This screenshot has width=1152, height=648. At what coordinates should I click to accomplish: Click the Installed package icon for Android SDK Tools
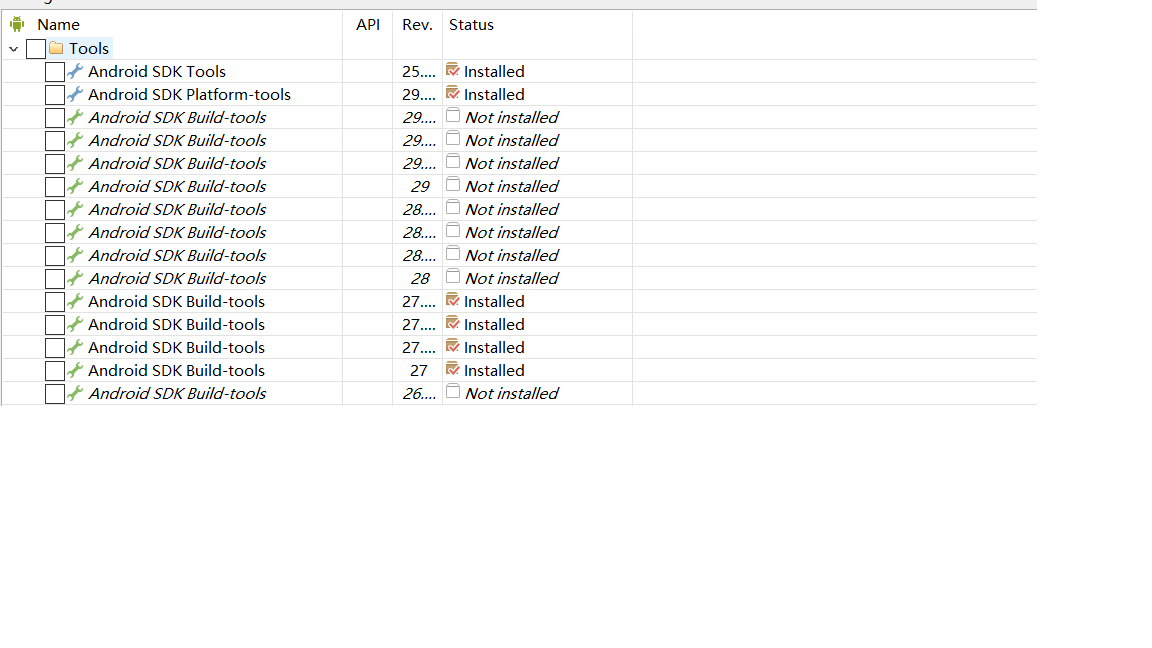pyautogui.click(x=453, y=70)
